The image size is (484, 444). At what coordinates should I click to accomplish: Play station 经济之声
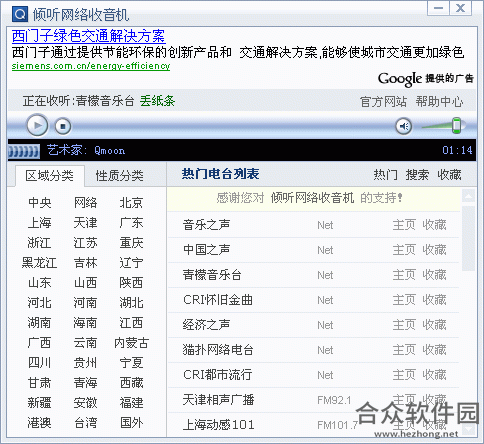[206, 325]
